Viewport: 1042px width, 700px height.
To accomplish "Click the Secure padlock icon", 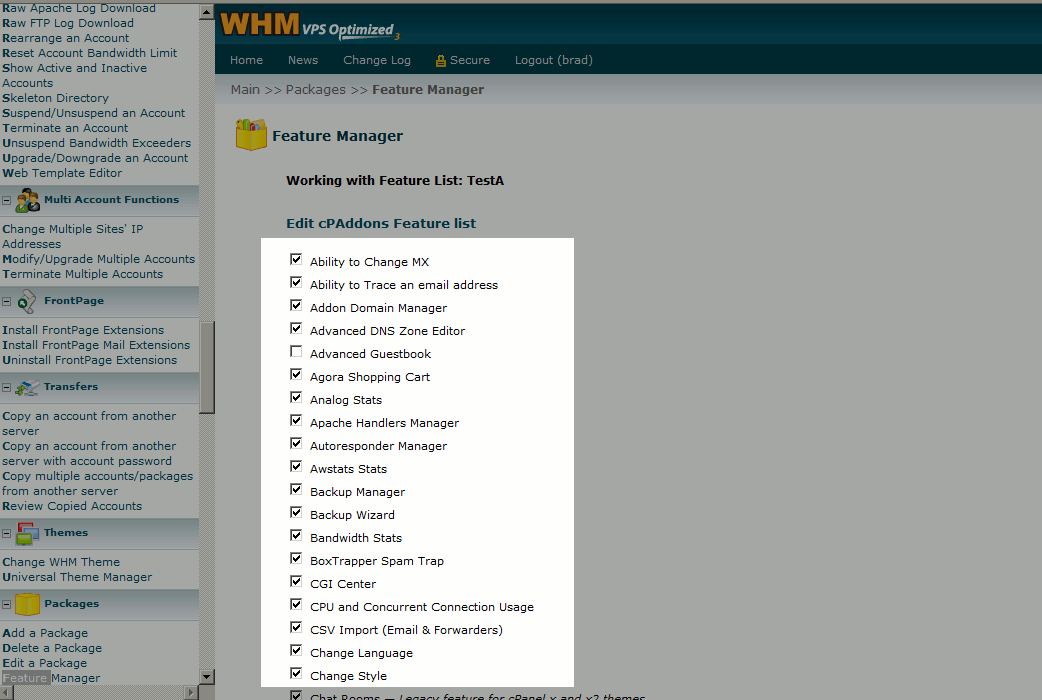I will point(439,60).
